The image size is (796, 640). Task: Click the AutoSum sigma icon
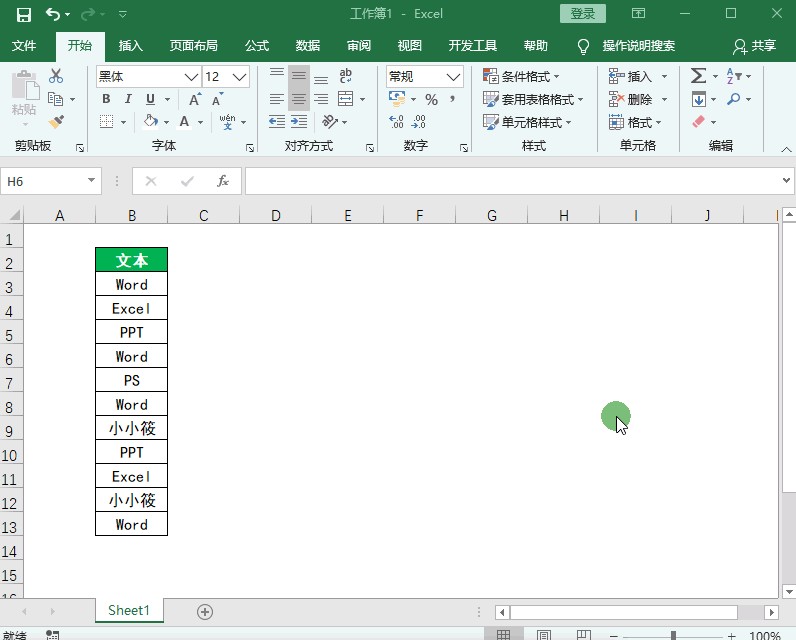(x=698, y=77)
